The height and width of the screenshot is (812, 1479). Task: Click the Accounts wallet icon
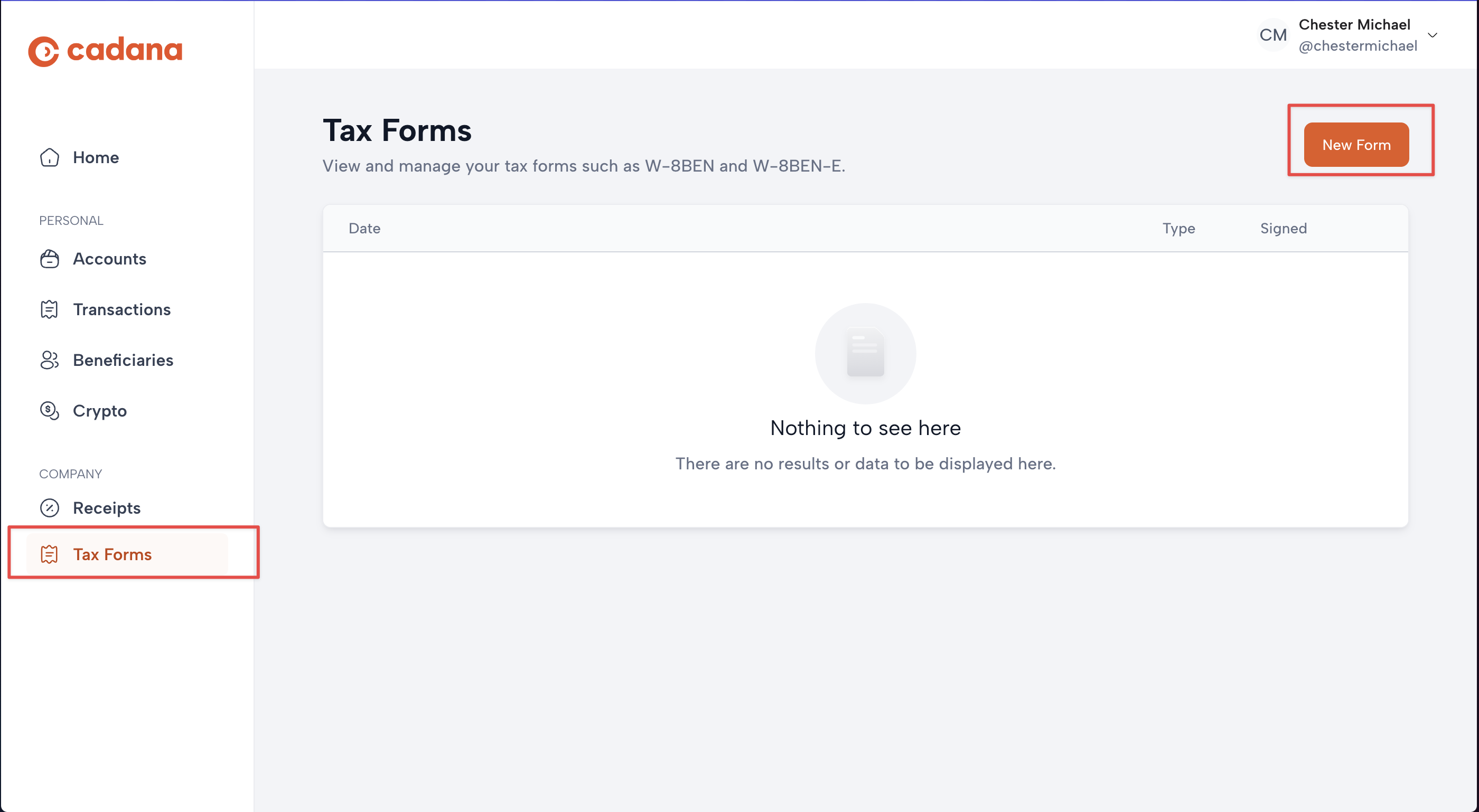tap(49, 259)
